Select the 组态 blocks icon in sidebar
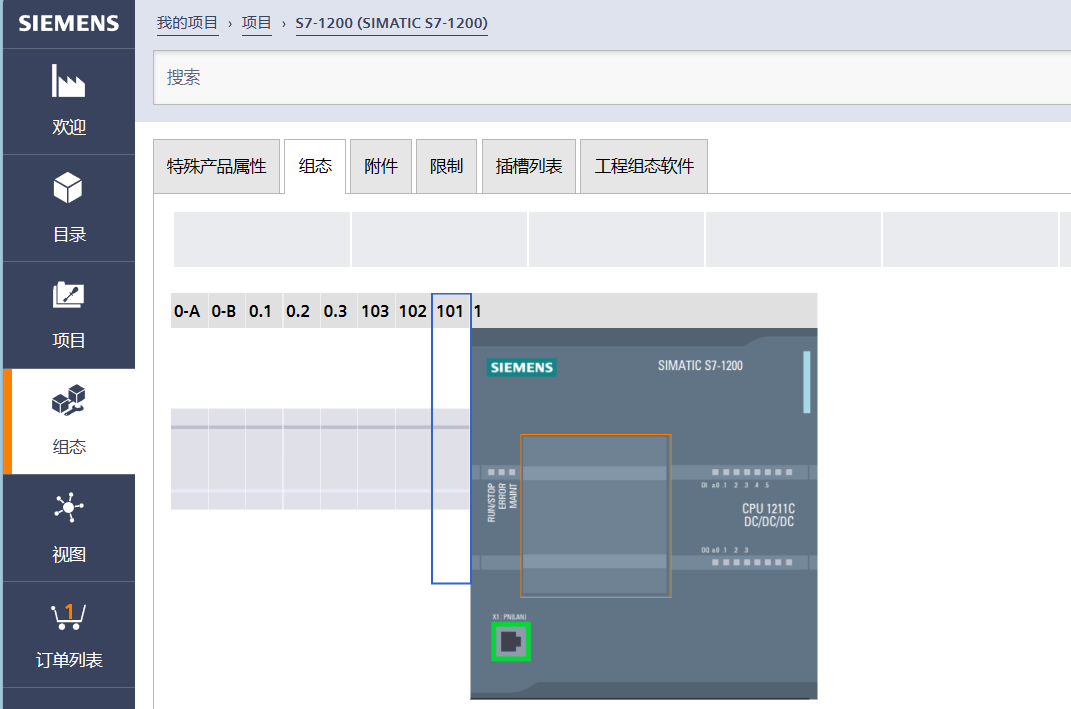 (x=68, y=402)
